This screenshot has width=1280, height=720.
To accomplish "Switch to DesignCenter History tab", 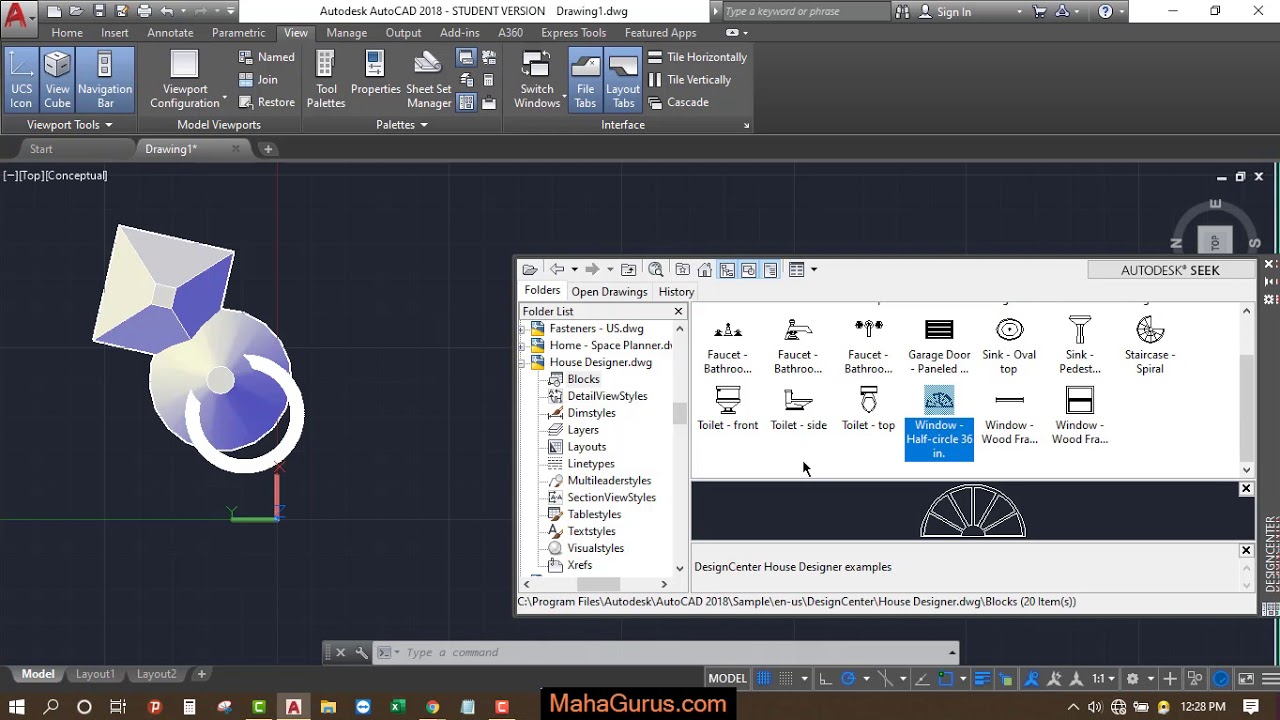I will 676,292.
